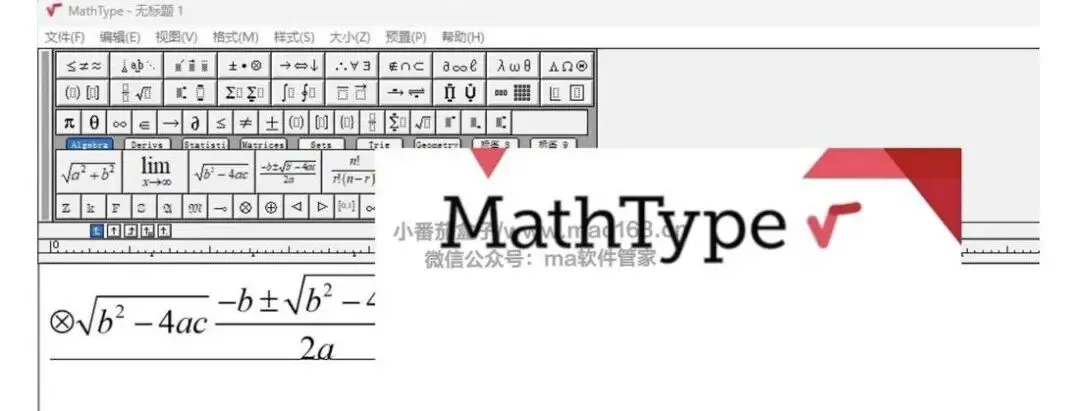The width and height of the screenshot is (1080, 411).
Task: Open arrow symbols palette (→⇔↓)
Action: click(x=298, y=66)
